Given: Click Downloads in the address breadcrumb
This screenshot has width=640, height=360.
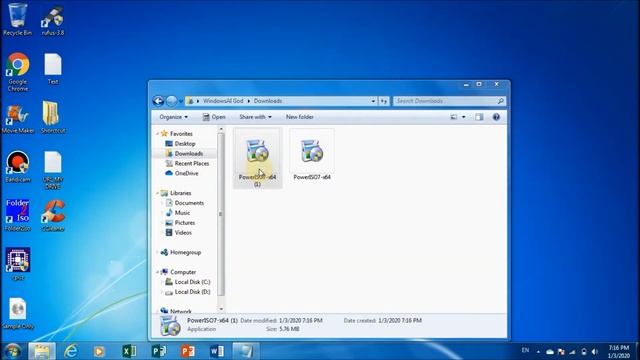Looking at the screenshot, I should [268, 101].
